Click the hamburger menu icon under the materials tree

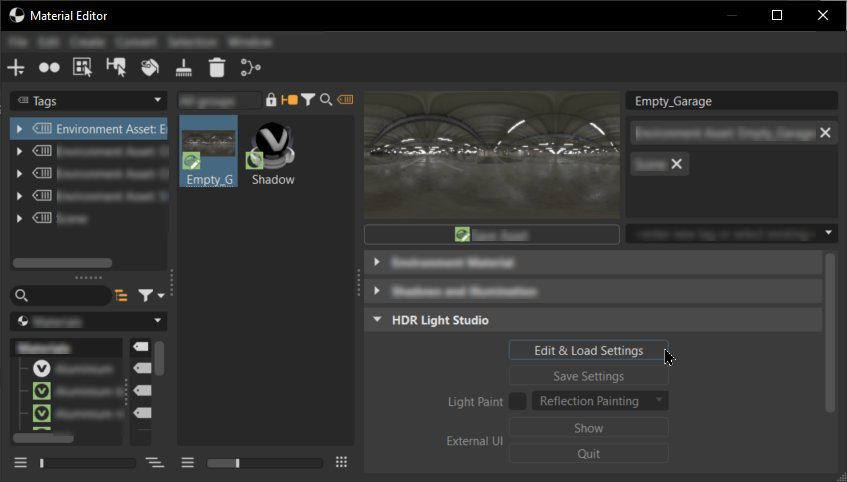[x=21, y=463]
